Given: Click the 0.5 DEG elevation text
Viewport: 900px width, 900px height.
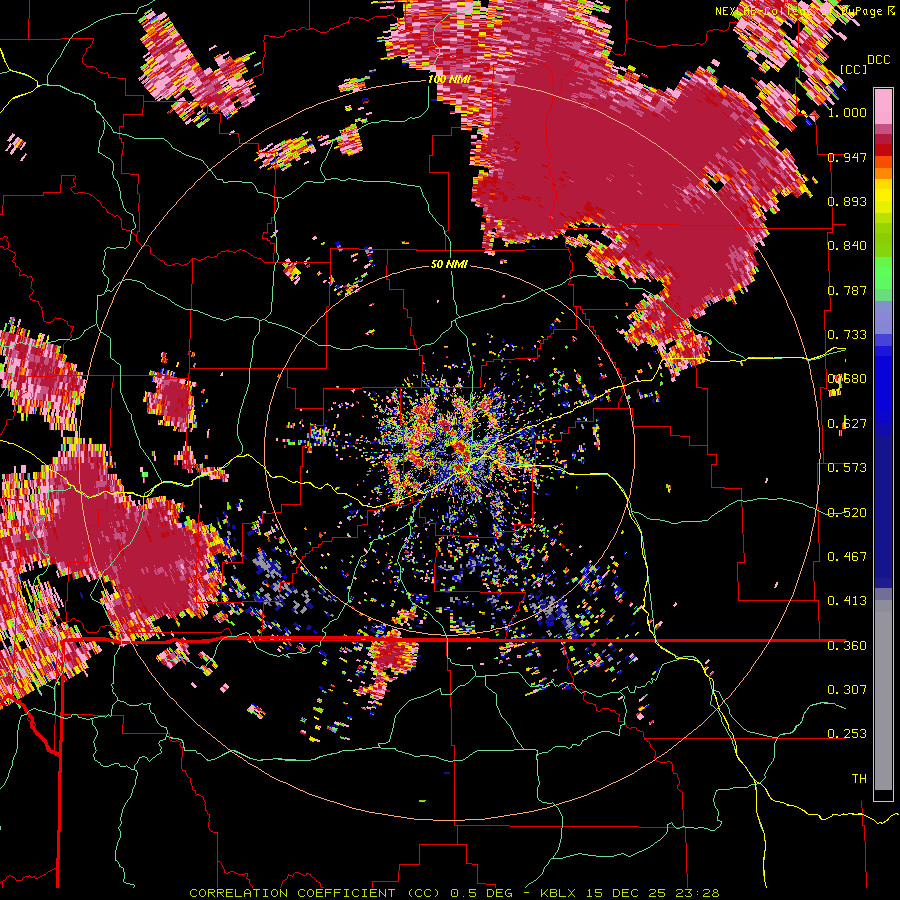Looking at the screenshot, I should click(x=483, y=893).
